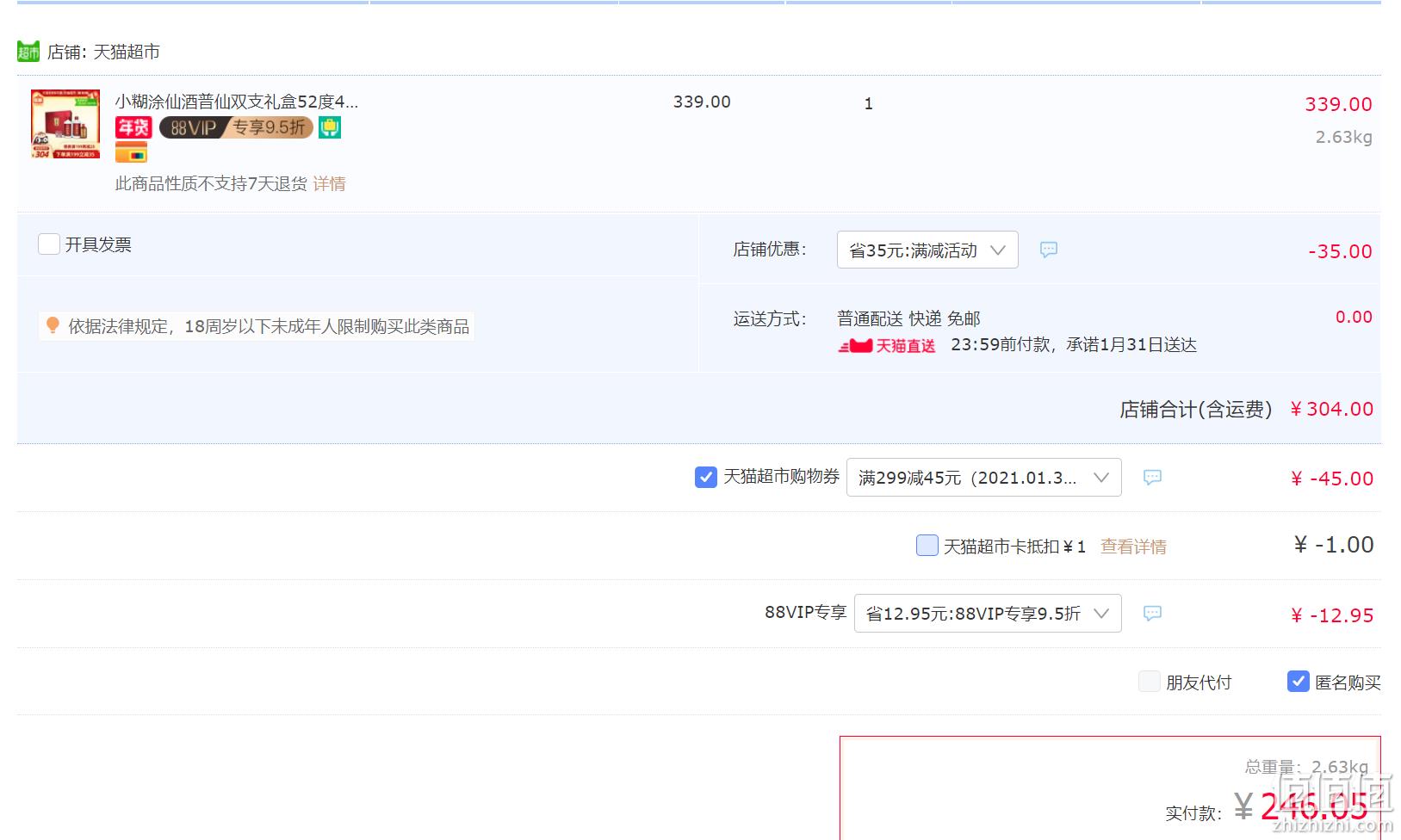Screen dimensions: 1401x840
Task: Tick the 天猫超市卡抵扣 checkbox
Action: (x=927, y=546)
